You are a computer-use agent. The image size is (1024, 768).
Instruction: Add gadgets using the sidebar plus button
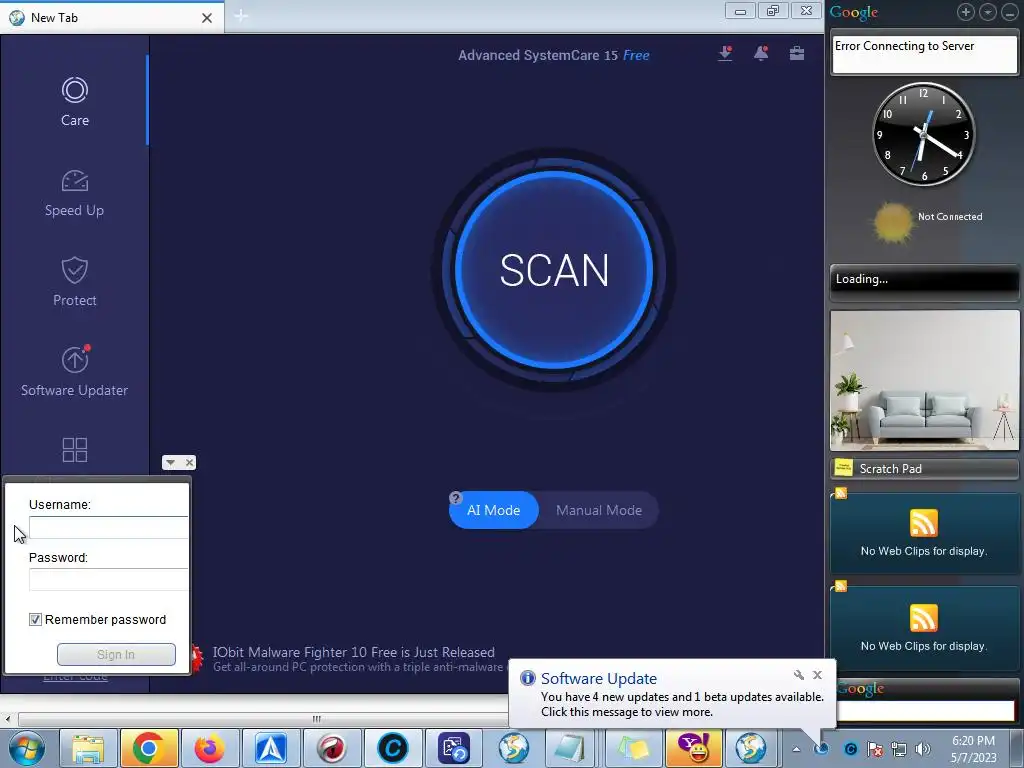point(966,12)
